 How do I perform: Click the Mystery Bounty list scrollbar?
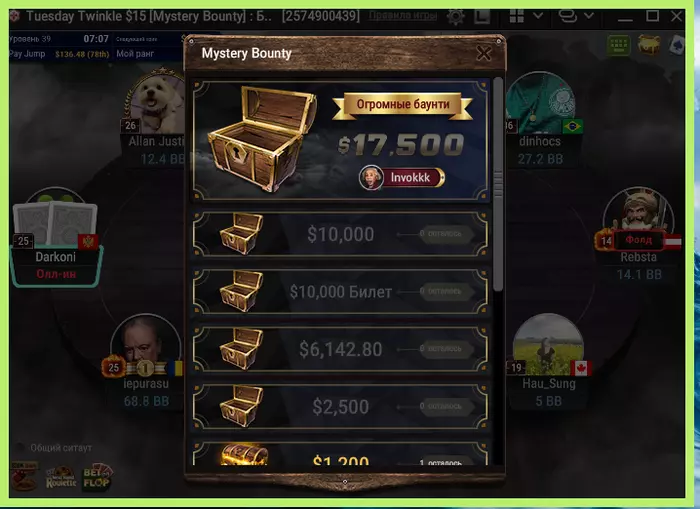[x=498, y=185]
